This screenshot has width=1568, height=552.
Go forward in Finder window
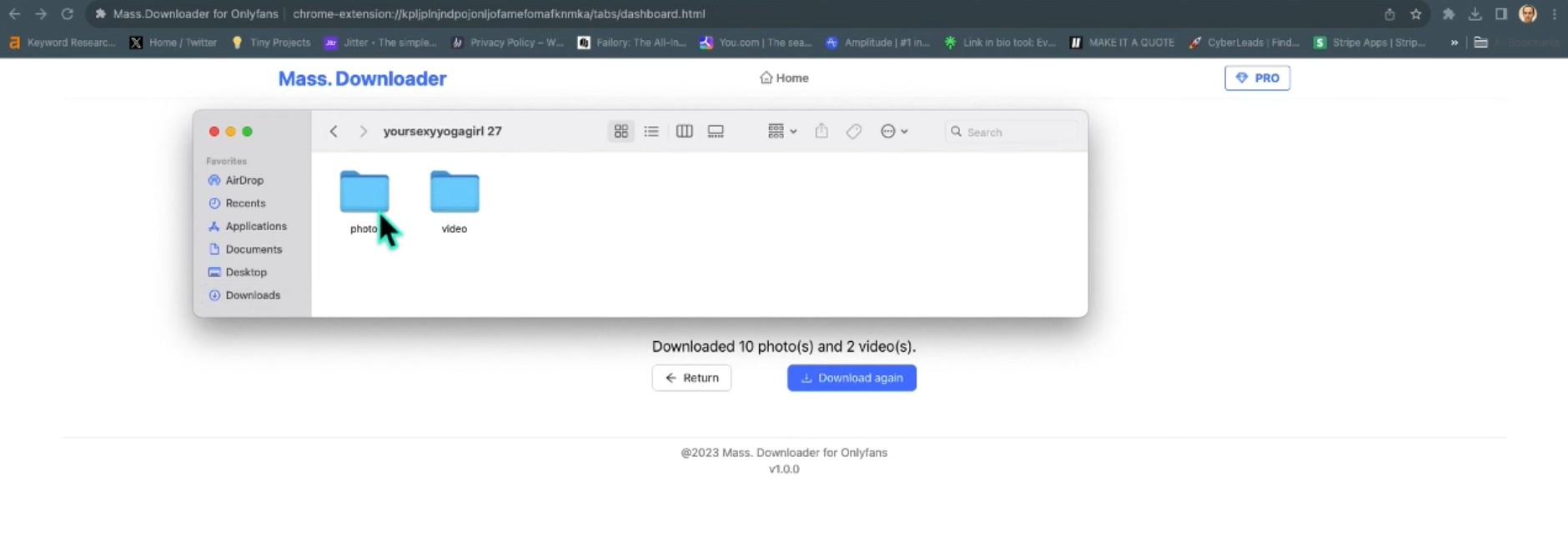[x=363, y=131]
